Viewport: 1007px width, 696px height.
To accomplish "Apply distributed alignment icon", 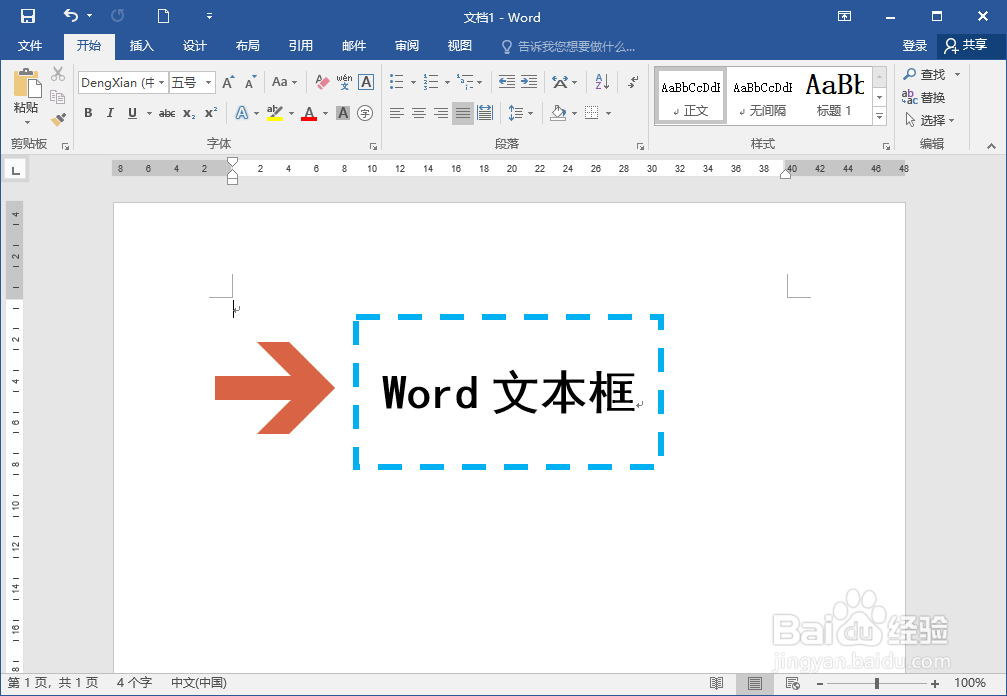I will click(x=485, y=114).
